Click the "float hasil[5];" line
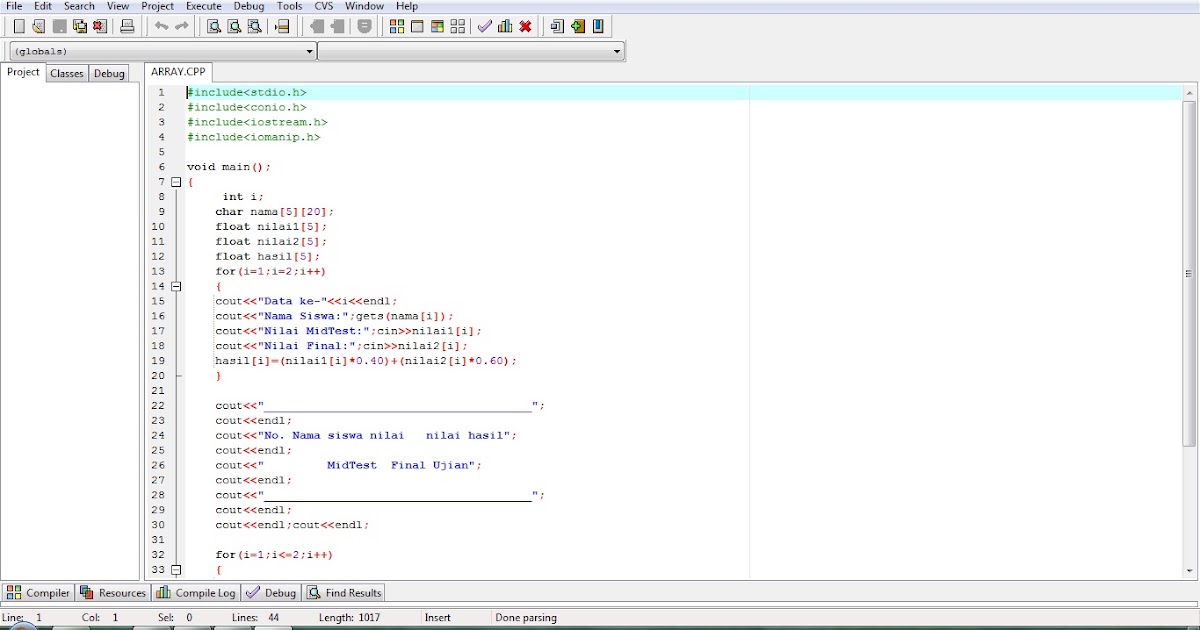 tap(268, 256)
